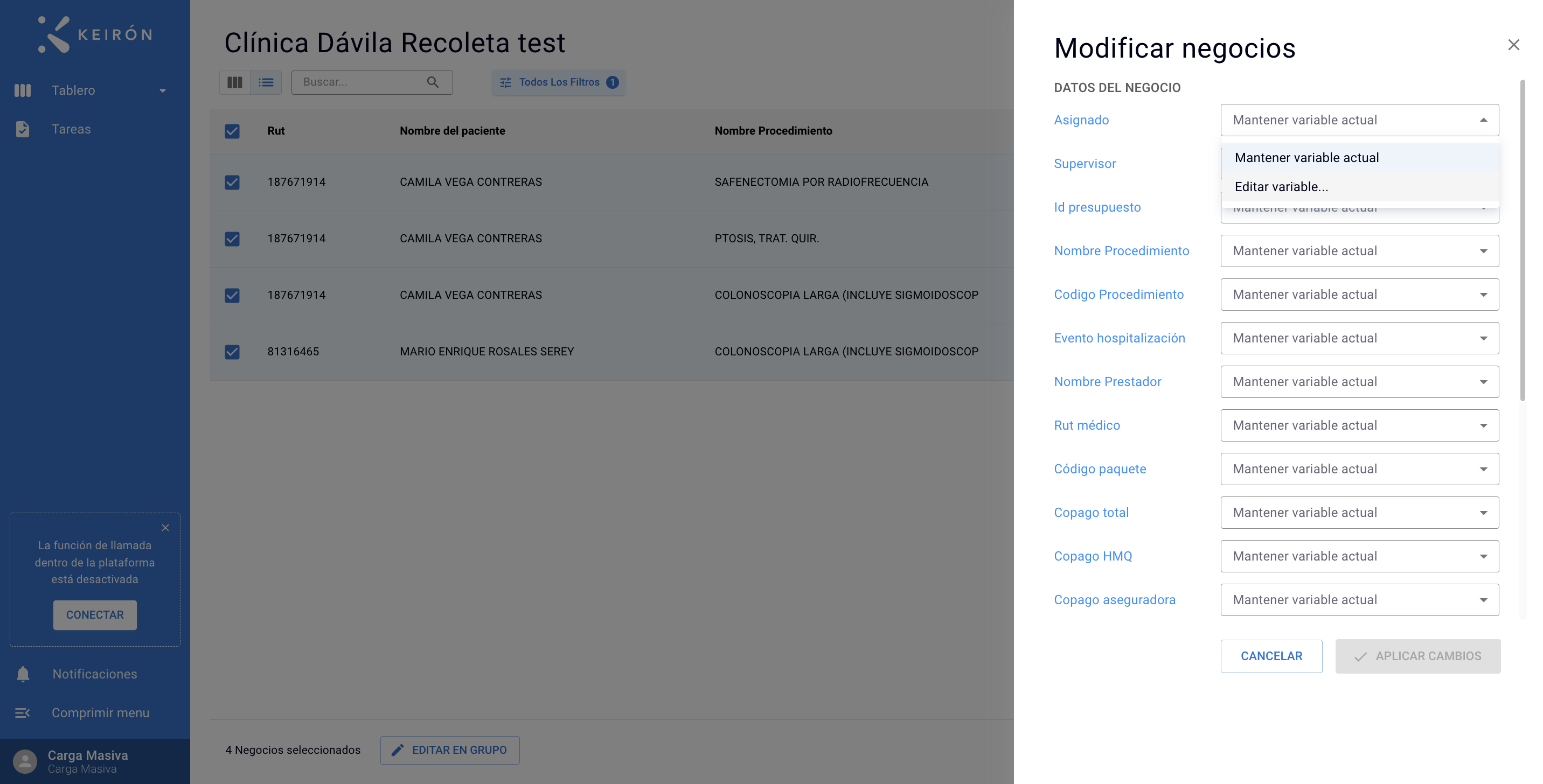Click the Comprimir menu icon

pyautogui.click(x=22, y=713)
